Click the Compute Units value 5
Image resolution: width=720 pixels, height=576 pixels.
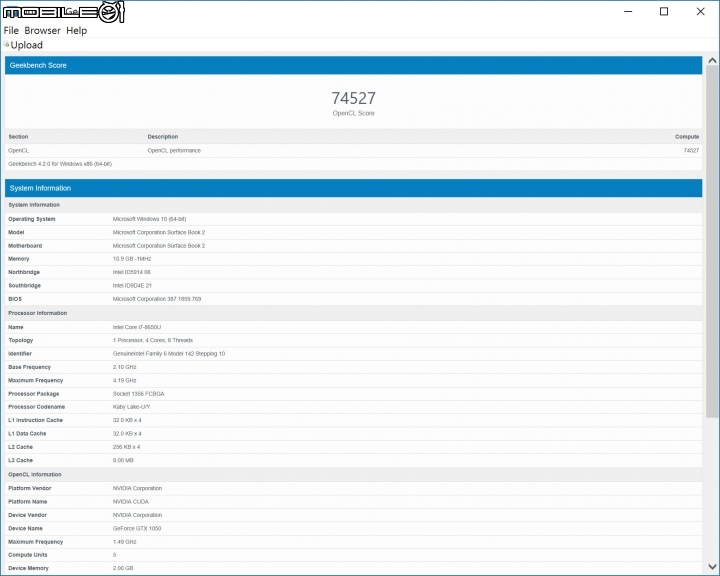[x=114, y=555]
